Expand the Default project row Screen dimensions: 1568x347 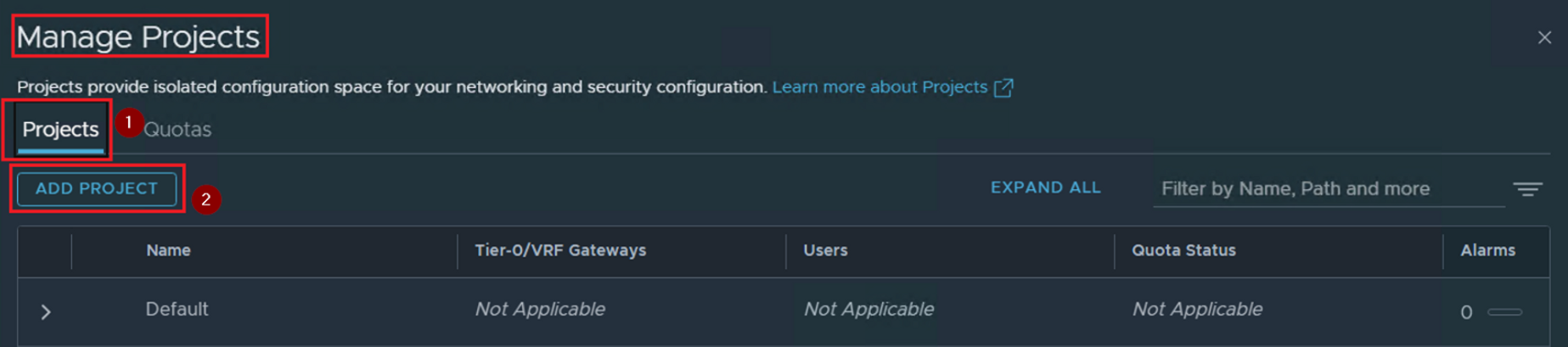(47, 312)
